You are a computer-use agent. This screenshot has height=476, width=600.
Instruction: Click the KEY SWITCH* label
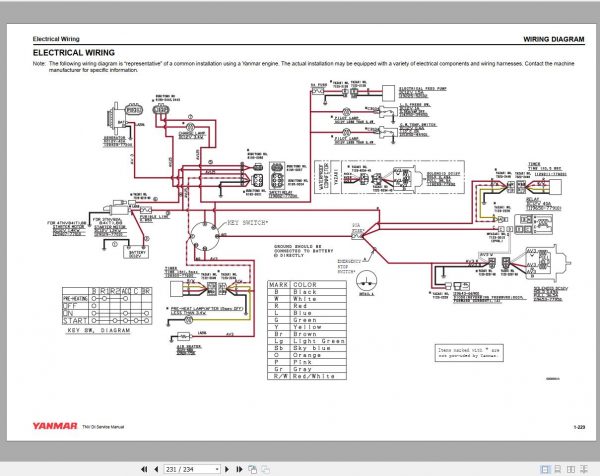click(x=248, y=223)
